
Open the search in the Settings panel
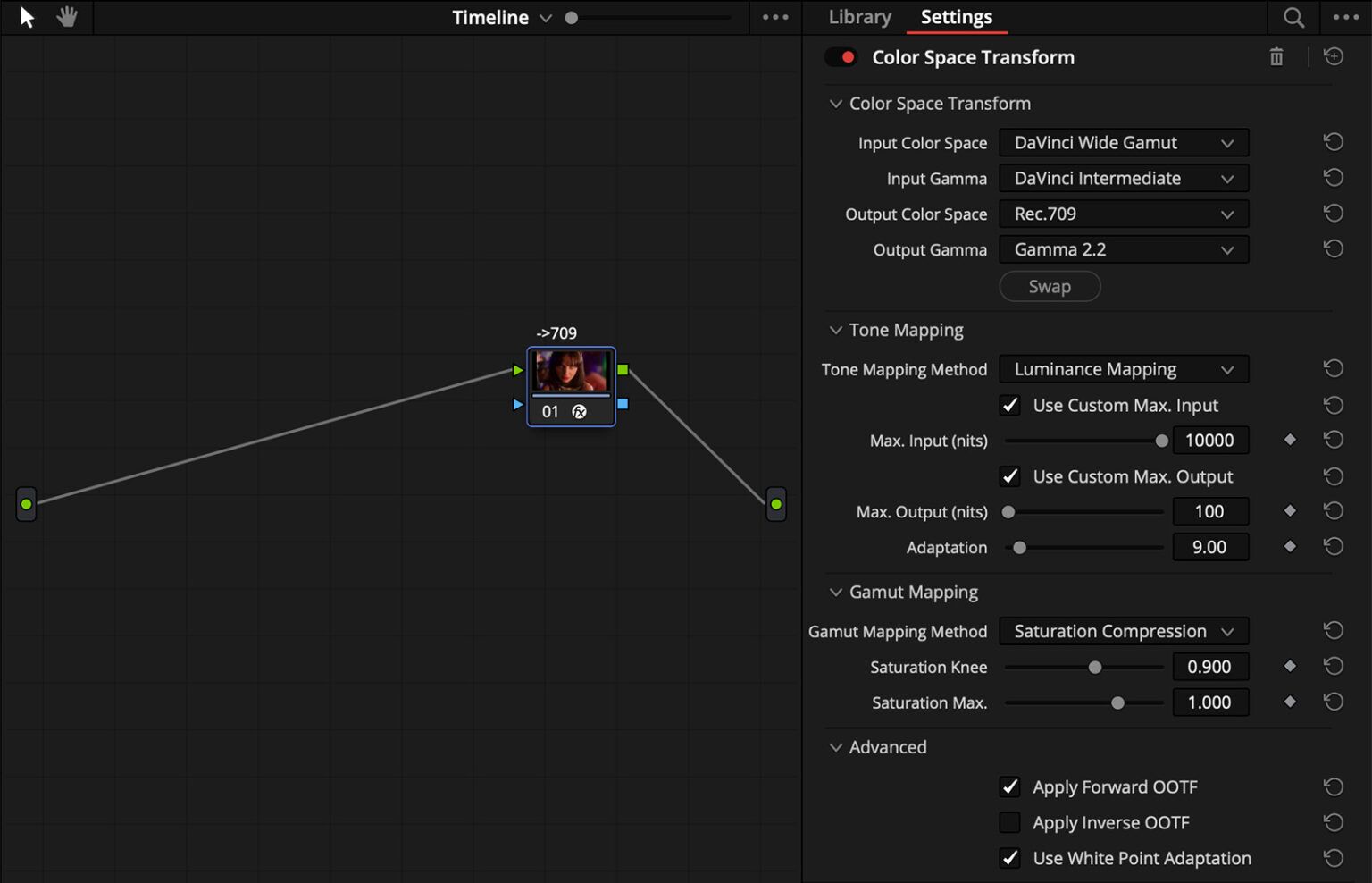1293,16
